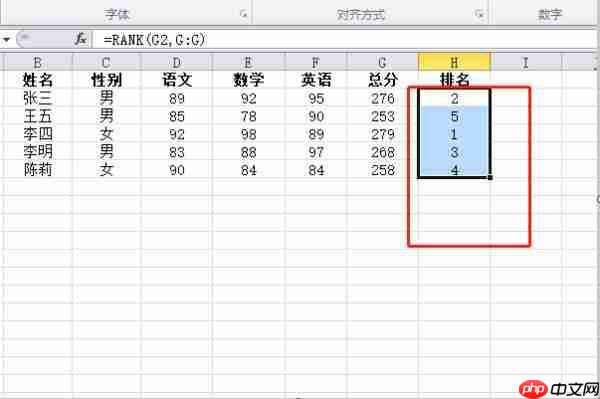The width and height of the screenshot is (600, 399).
Task: Click 李四's gender cell 女
Action: 106,134
